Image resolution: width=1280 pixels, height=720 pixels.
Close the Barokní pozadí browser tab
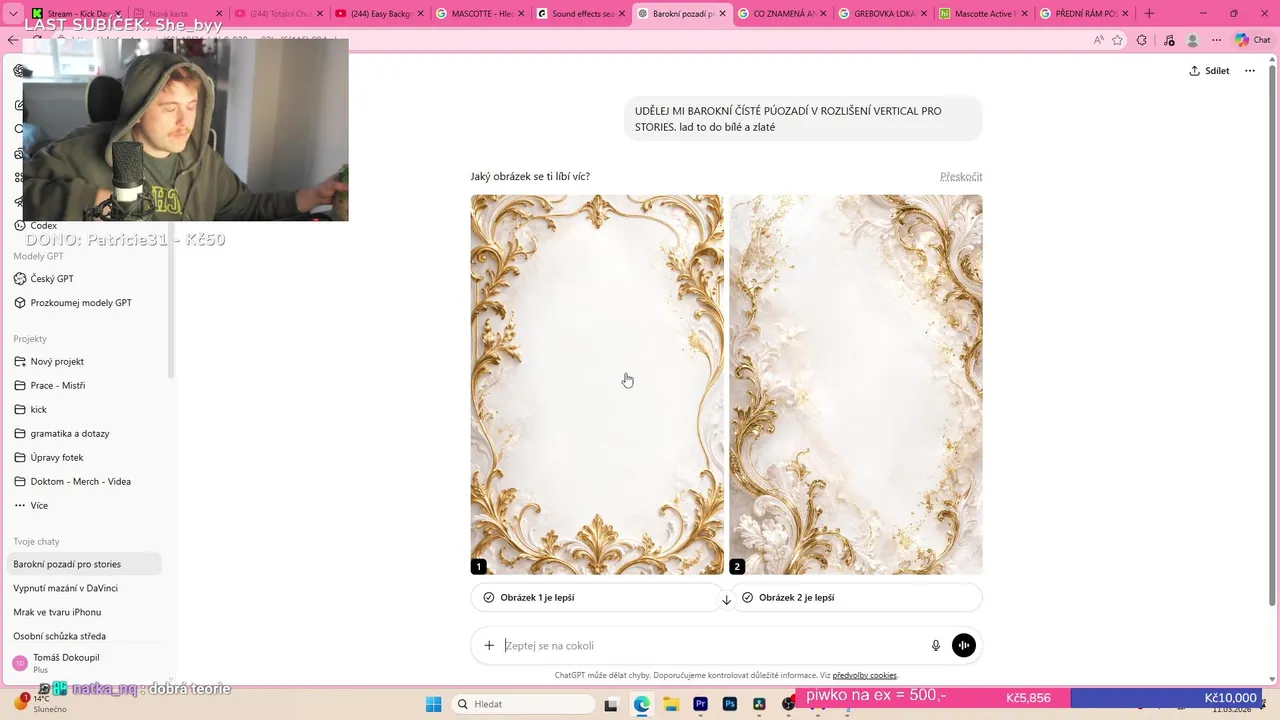point(723,14)
